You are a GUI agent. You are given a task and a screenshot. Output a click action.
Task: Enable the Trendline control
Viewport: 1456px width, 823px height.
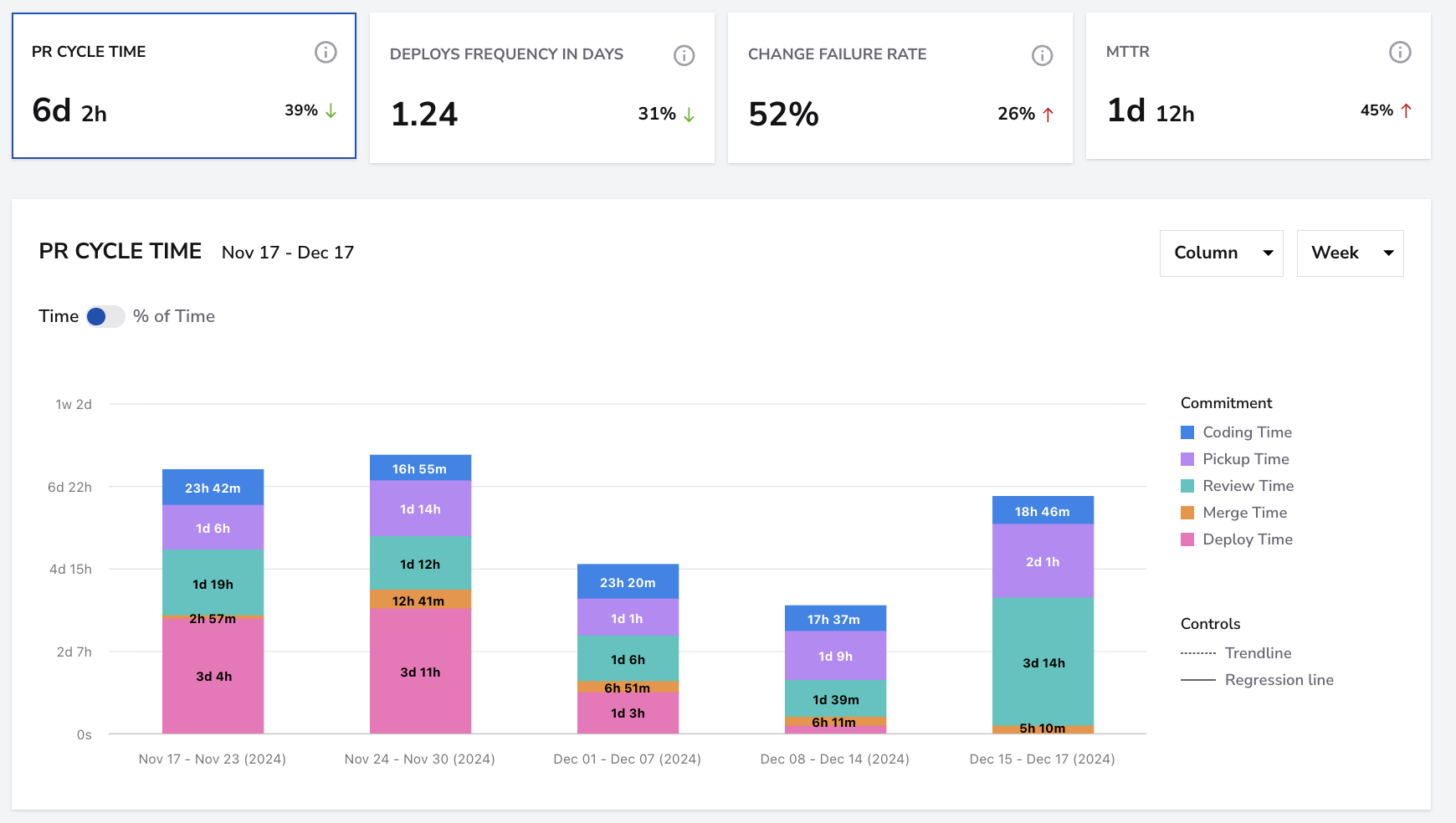pyautogui.click(x=1237, y=653)
